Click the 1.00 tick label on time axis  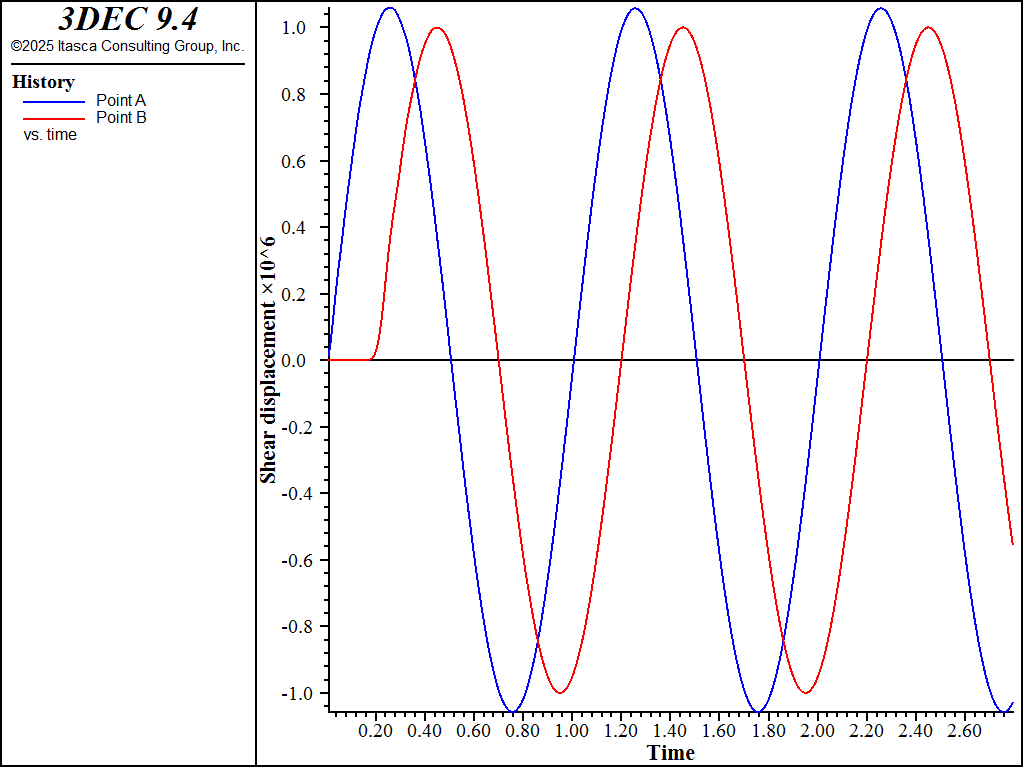coord(572,731)
